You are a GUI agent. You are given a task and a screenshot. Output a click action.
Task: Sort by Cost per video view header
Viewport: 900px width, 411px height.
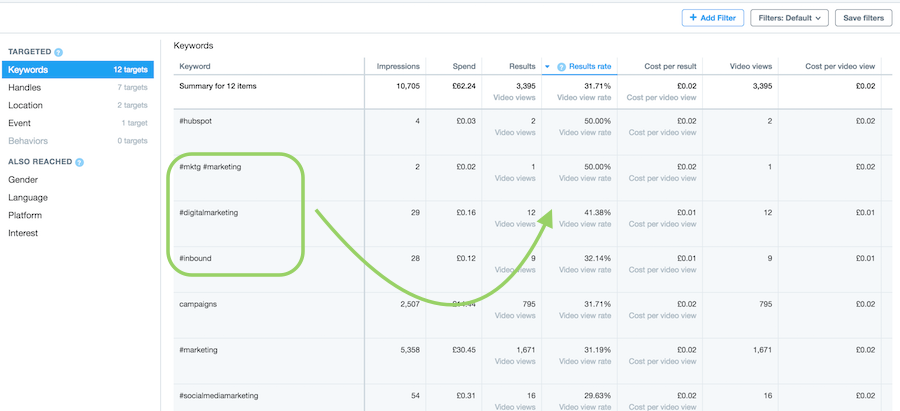pos(840,67)
